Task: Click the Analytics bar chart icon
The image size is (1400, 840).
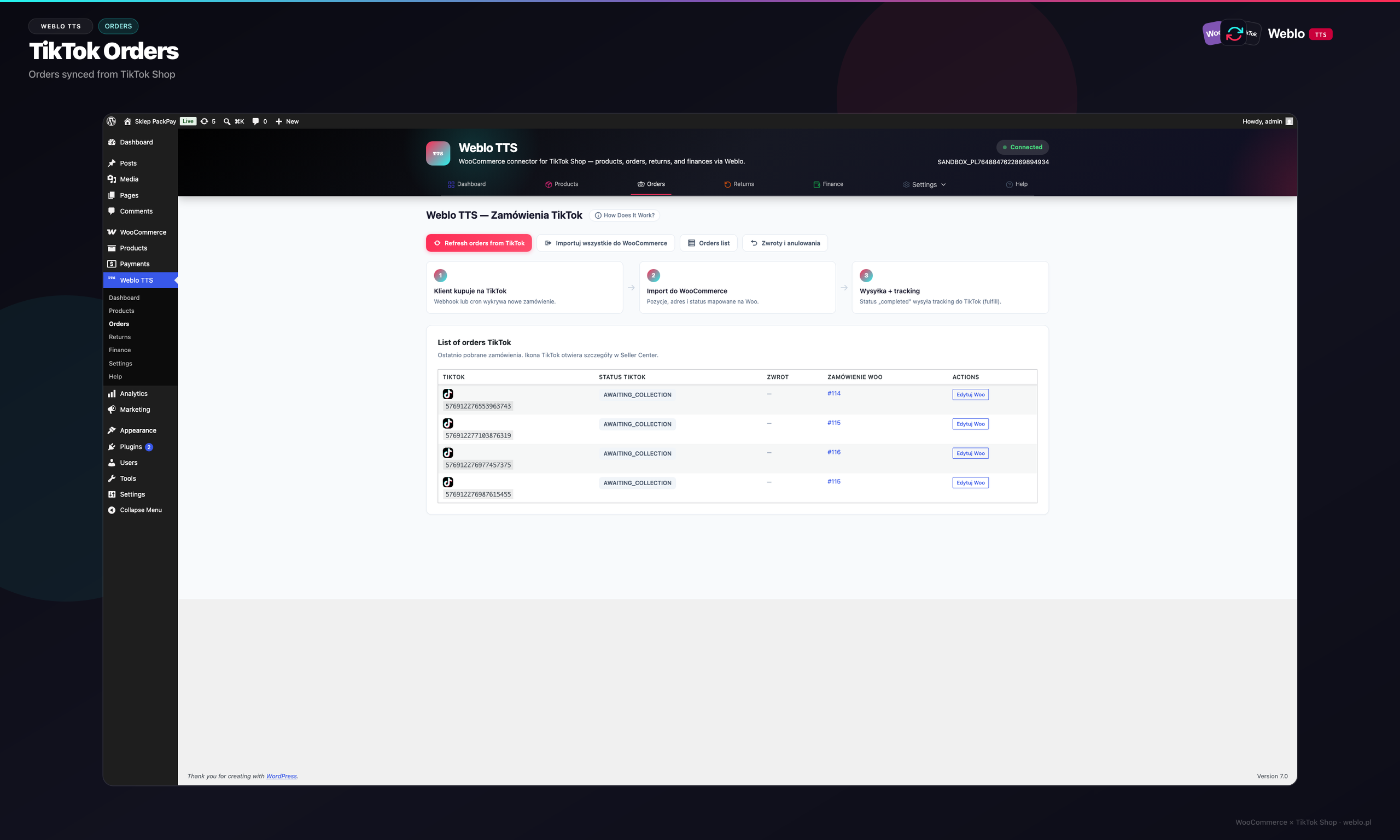Action: [x=112, y=393]
